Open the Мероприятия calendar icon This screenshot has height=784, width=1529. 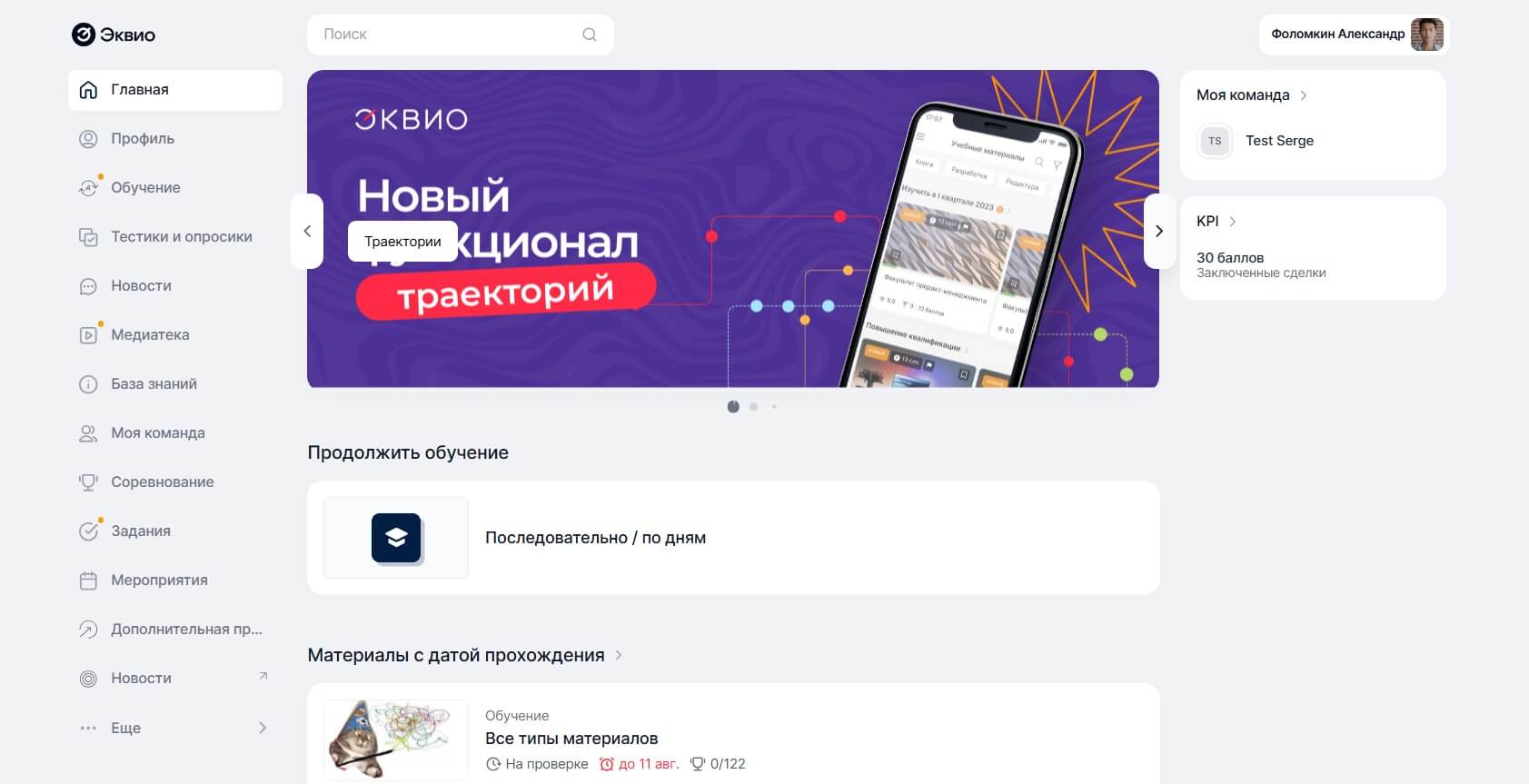tap(88, 581)
